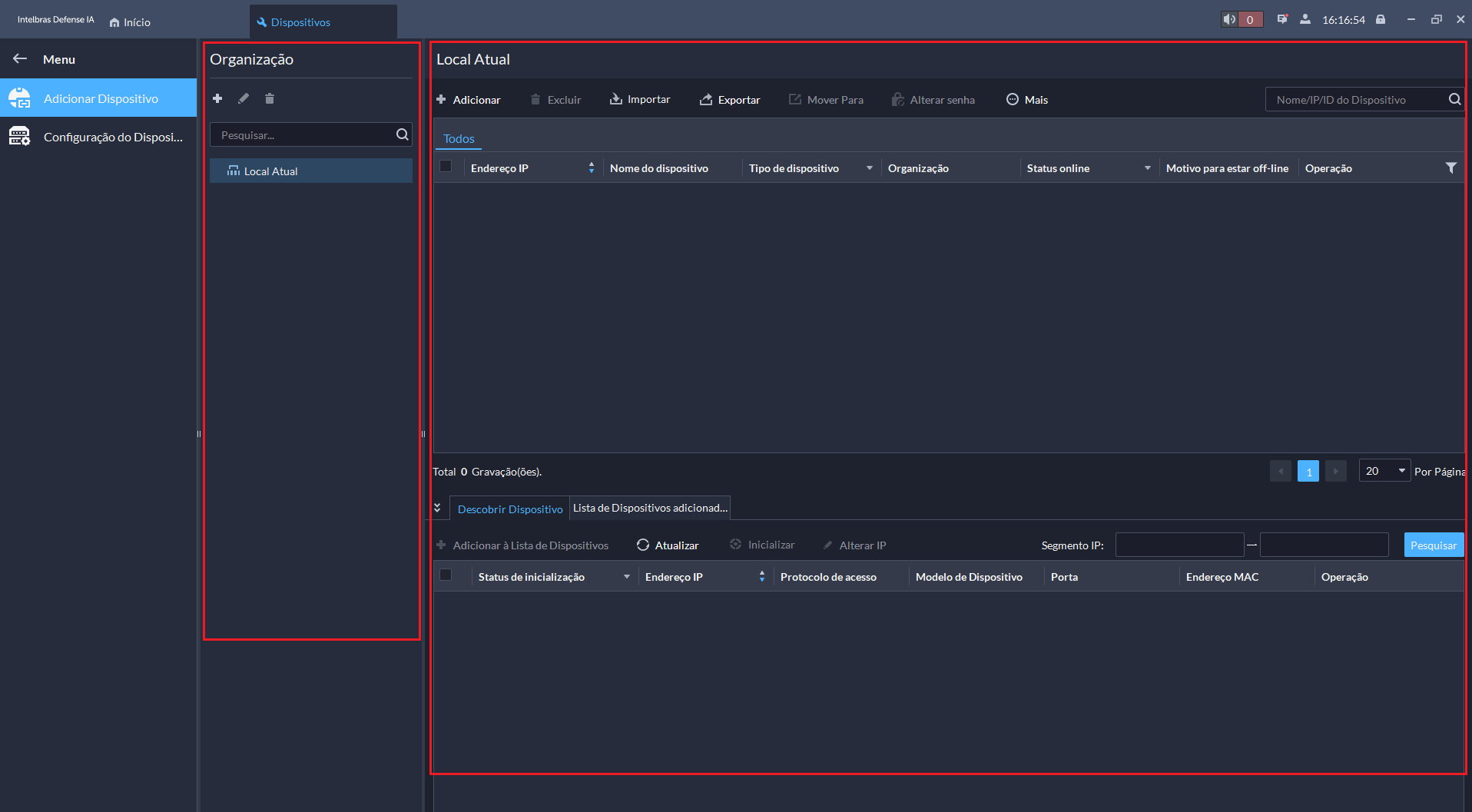
Task: Click Atualizar to refresh discovery
Action: tap(668, 545)
